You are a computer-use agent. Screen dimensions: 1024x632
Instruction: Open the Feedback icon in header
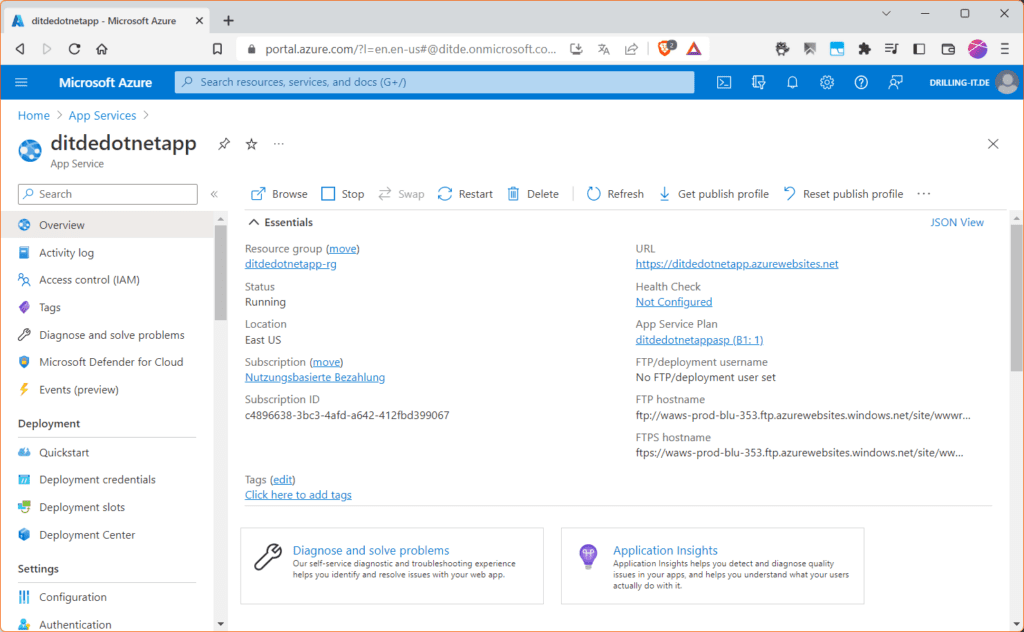tap(895, 82)
